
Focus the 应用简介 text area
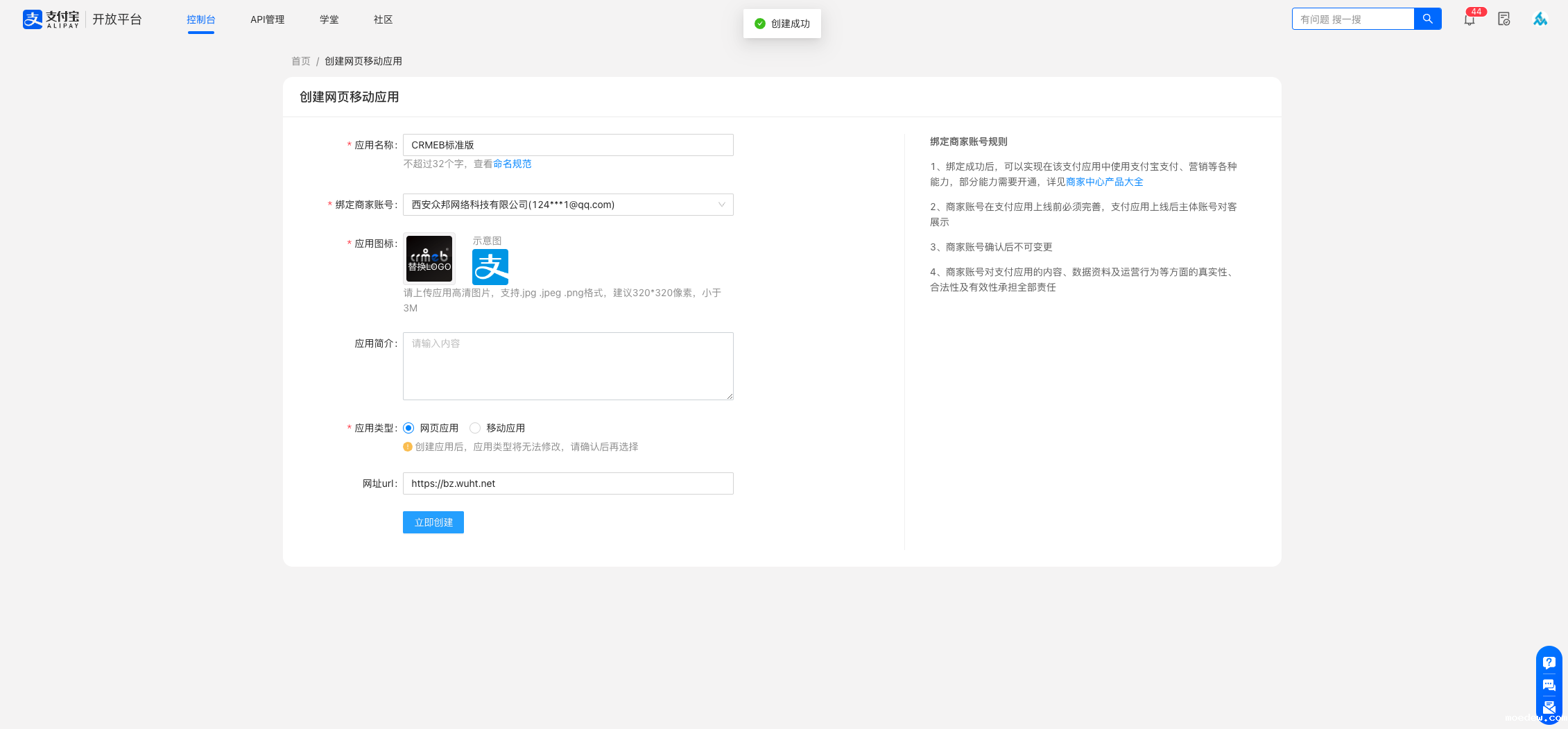tap(568, 366)
